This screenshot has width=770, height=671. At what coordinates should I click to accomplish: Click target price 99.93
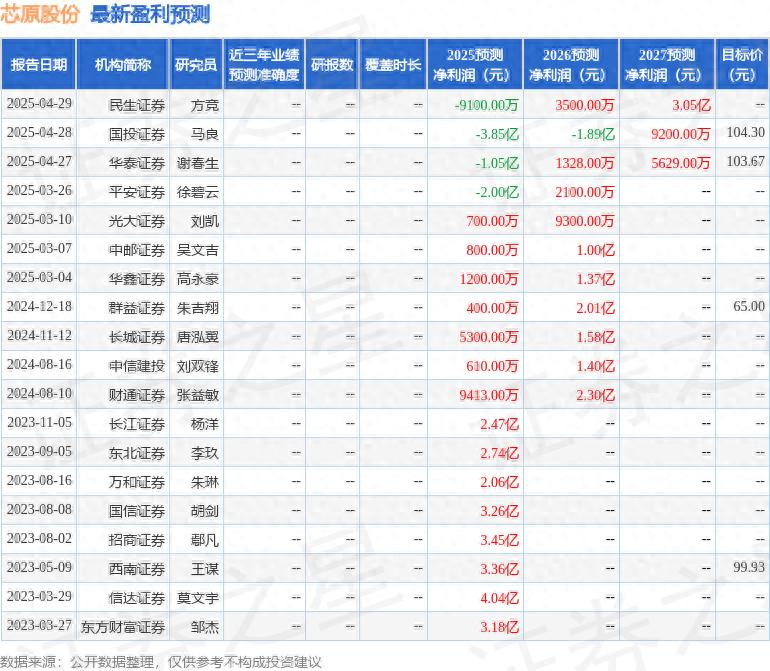point(749,567)
